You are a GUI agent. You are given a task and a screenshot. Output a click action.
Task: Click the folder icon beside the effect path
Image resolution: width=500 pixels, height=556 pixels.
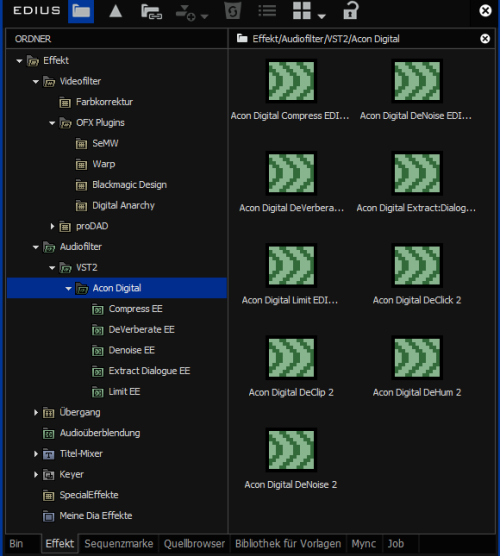[x=242, y=38]
